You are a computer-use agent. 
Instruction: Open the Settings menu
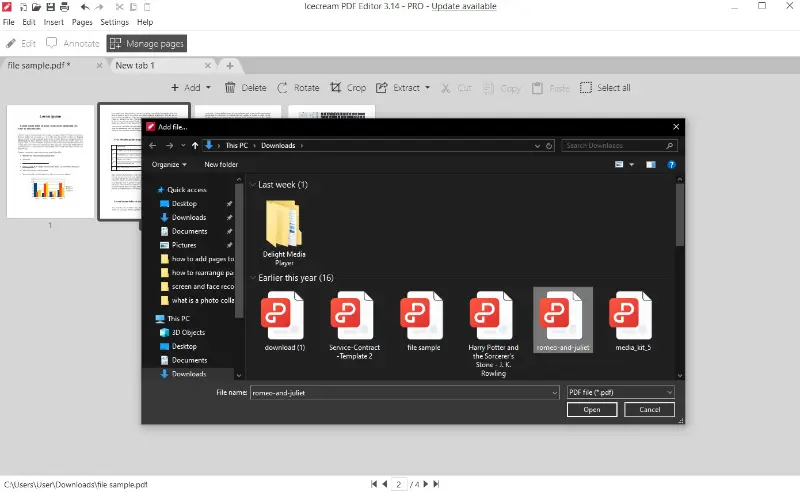(x=114, y=22)
